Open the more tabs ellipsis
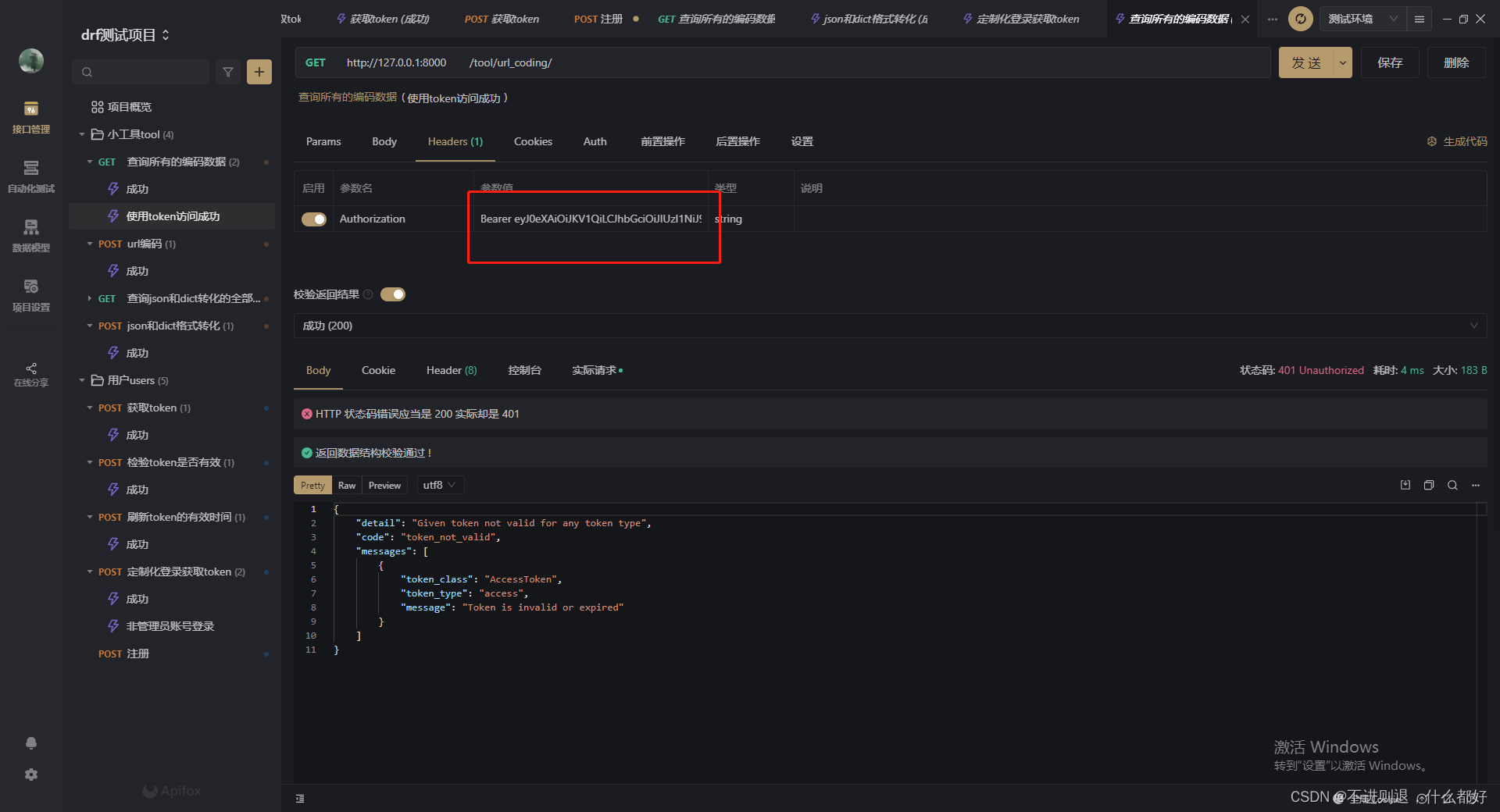The width and height of the screenshot is (1500, 812). point(1273,19)
